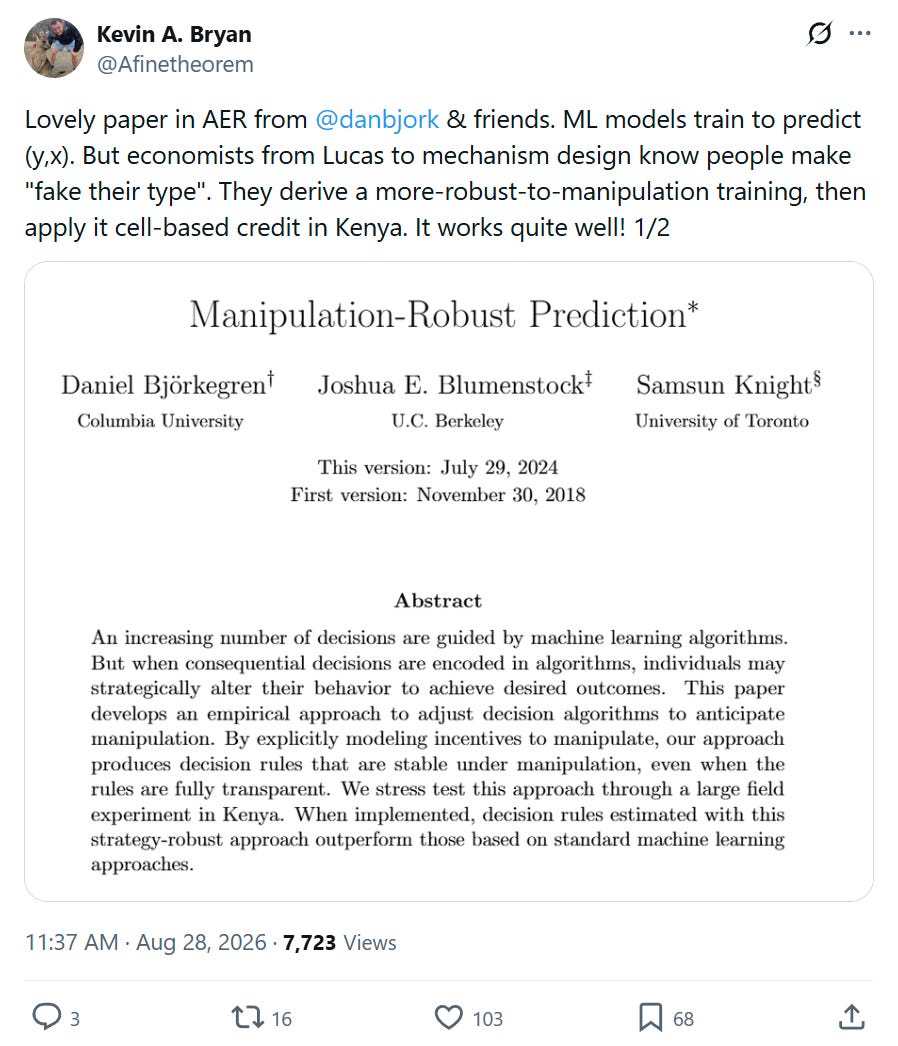The width and height of the screenshot is (898, 1046).
Task: Click the 11:37 AM Aug 28, 2026 timestamp
Action: tap(145, 943)
